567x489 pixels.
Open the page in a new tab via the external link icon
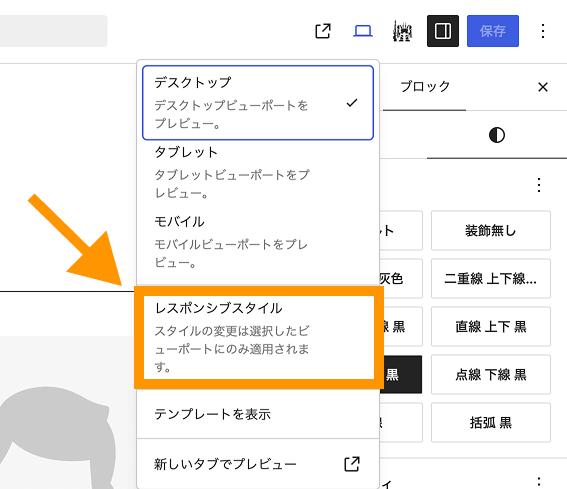[323, 31]
